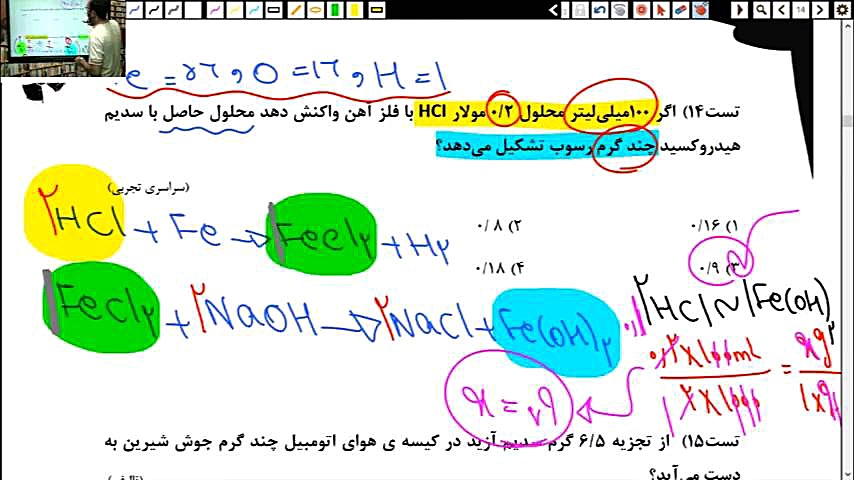Select the white blank pen swatch
854x480 pixels.
pyautogui.click(x=193, y=10)
